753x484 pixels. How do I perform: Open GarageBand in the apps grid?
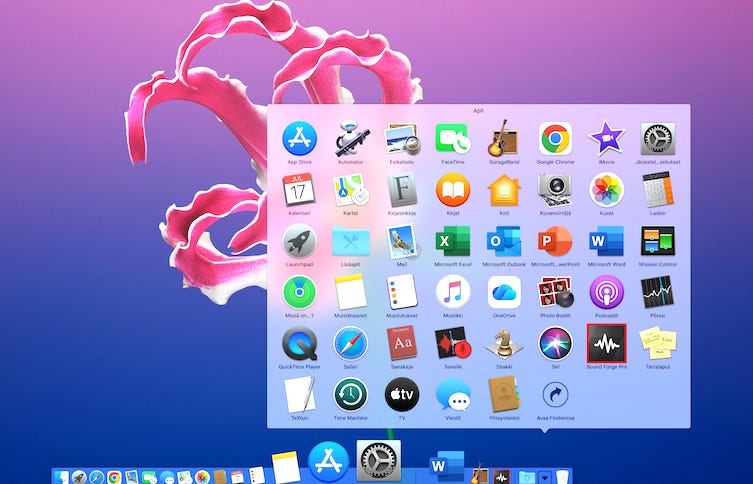(504, 138)
